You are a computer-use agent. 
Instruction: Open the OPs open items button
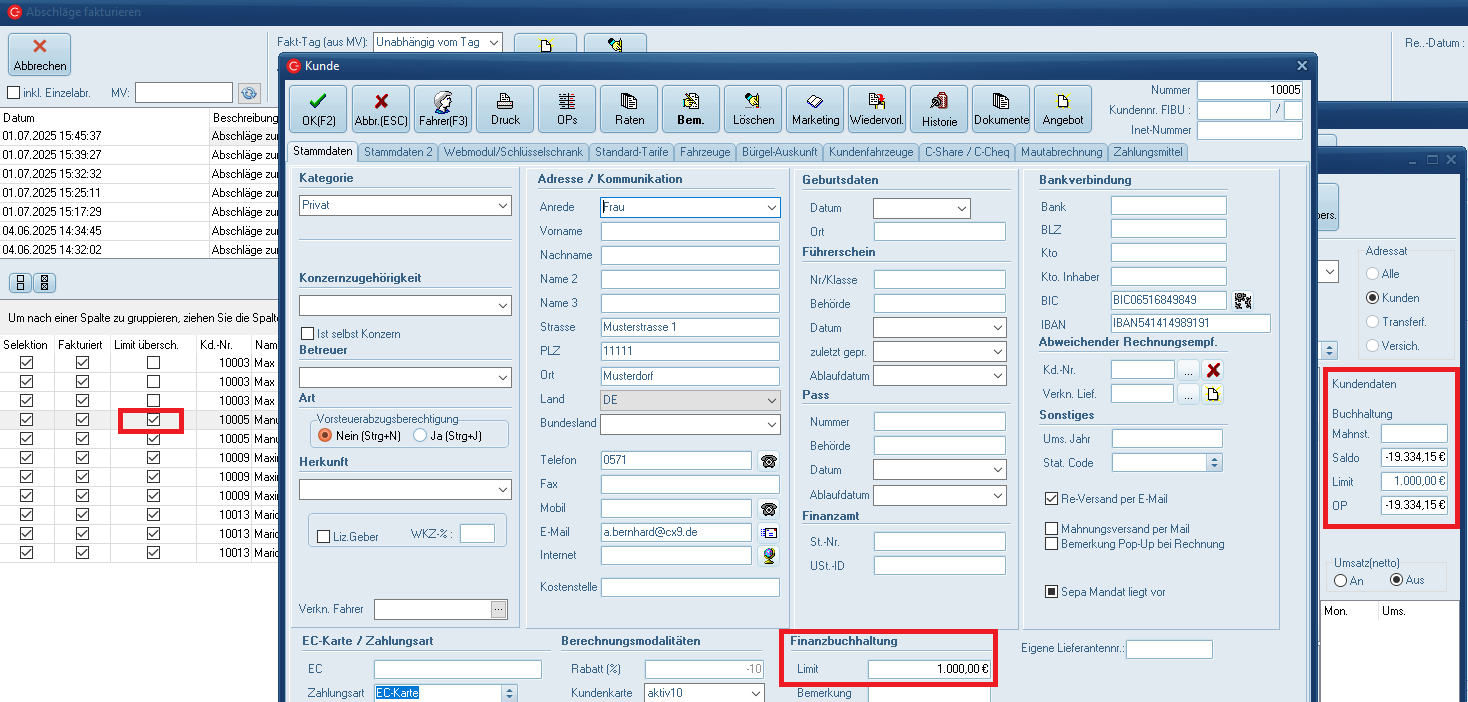coord(567,109)
